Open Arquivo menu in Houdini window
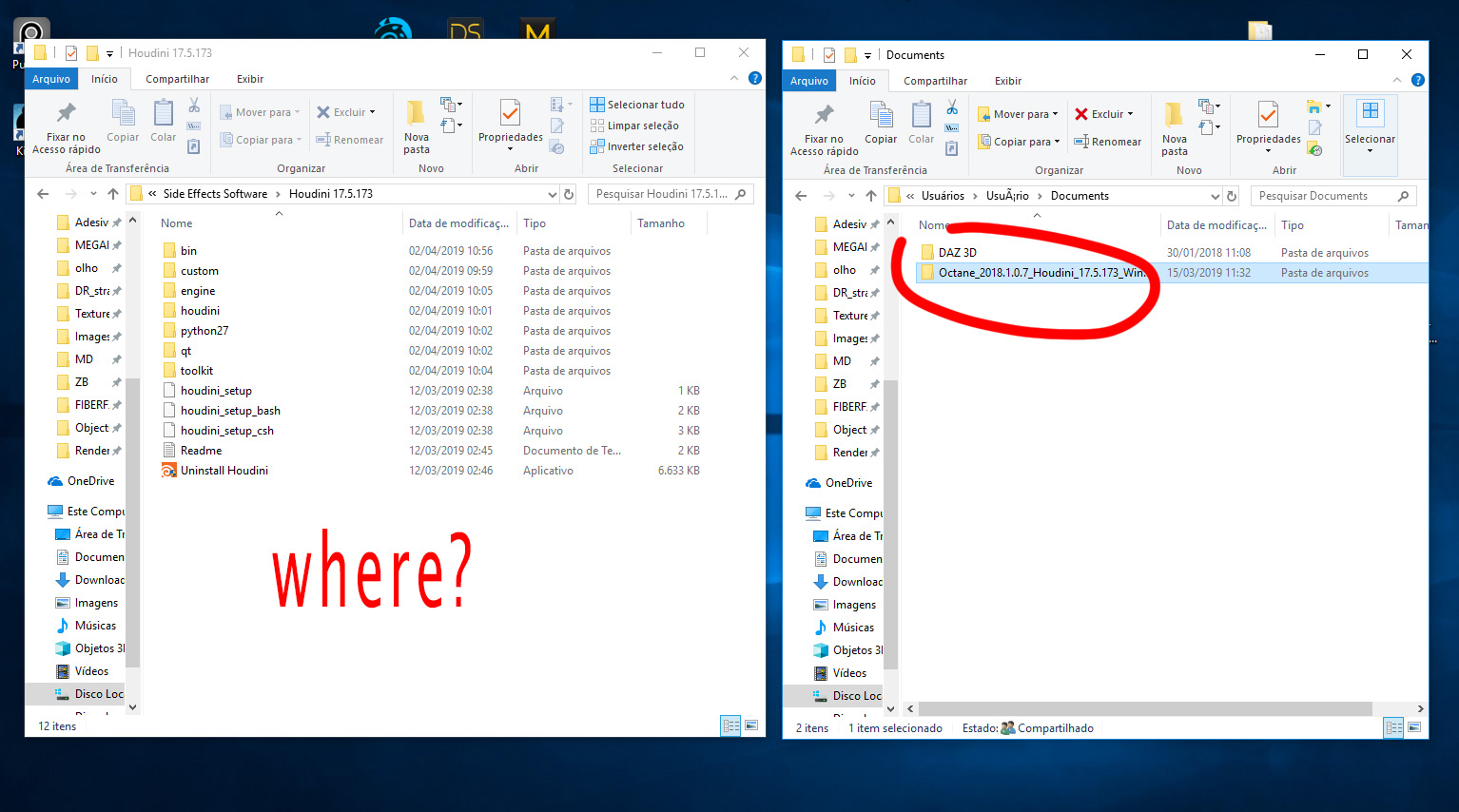This screenshot has height=812, width=1459. 51,79
